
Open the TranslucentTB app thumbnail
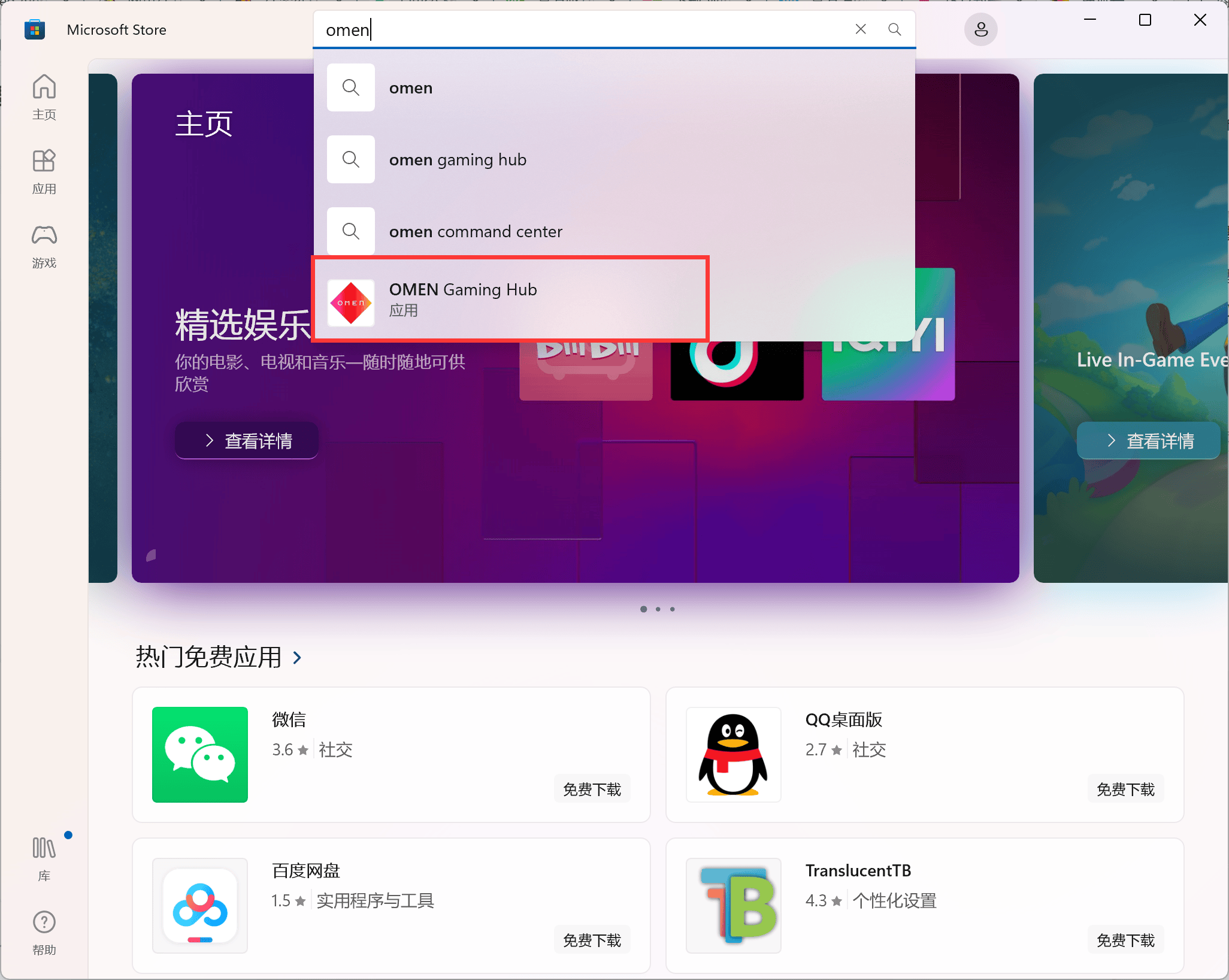(733, 905)
